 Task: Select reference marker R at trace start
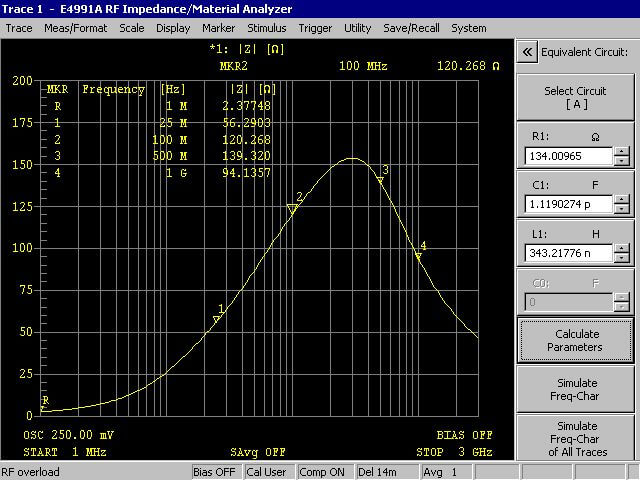tap(42, 407)
